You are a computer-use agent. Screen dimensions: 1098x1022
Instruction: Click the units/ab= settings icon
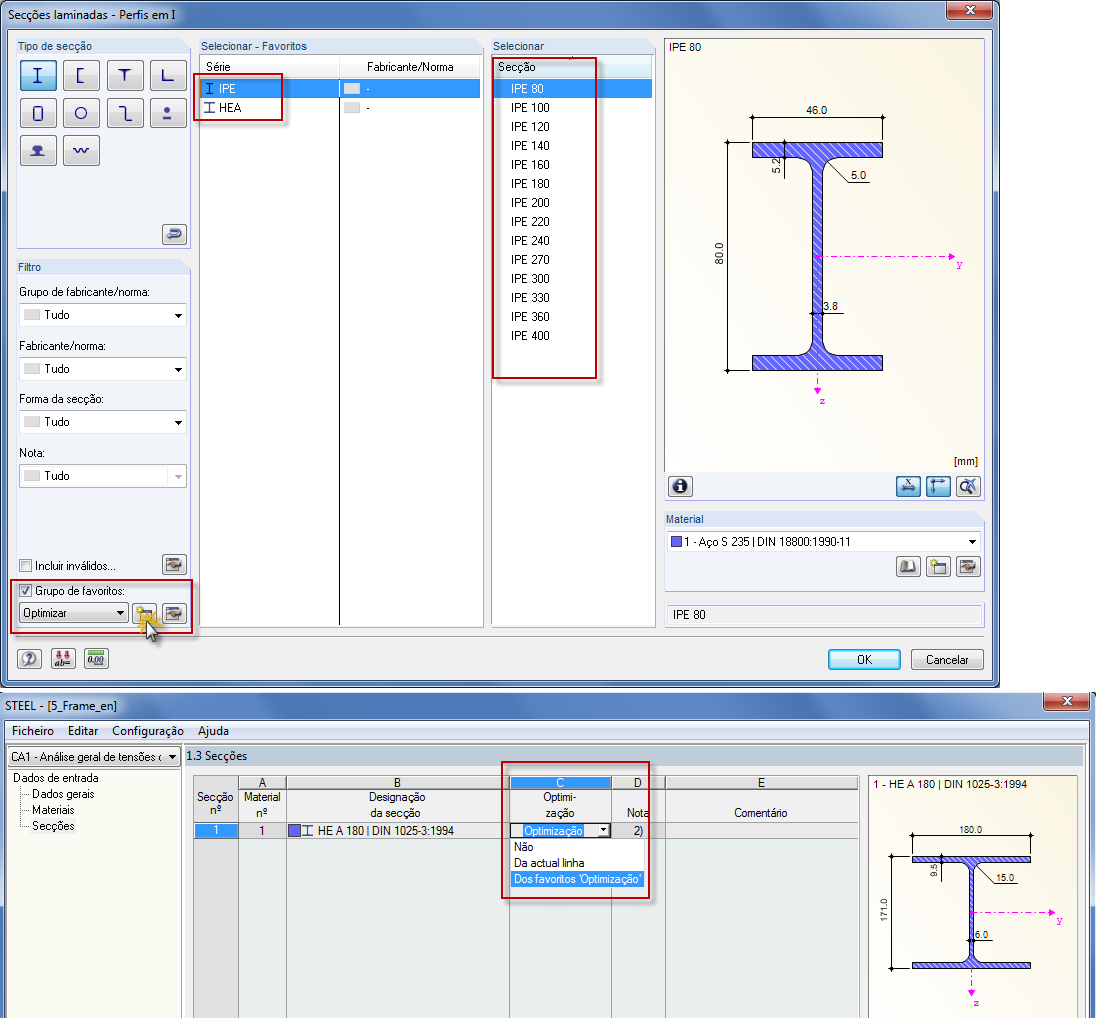63,658
